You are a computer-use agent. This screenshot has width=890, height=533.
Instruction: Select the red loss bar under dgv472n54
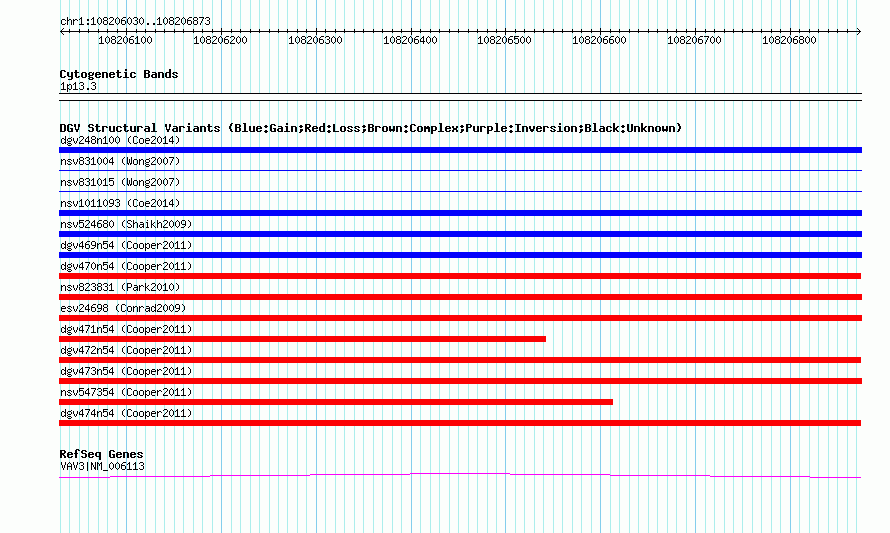[x=460, y=360]
